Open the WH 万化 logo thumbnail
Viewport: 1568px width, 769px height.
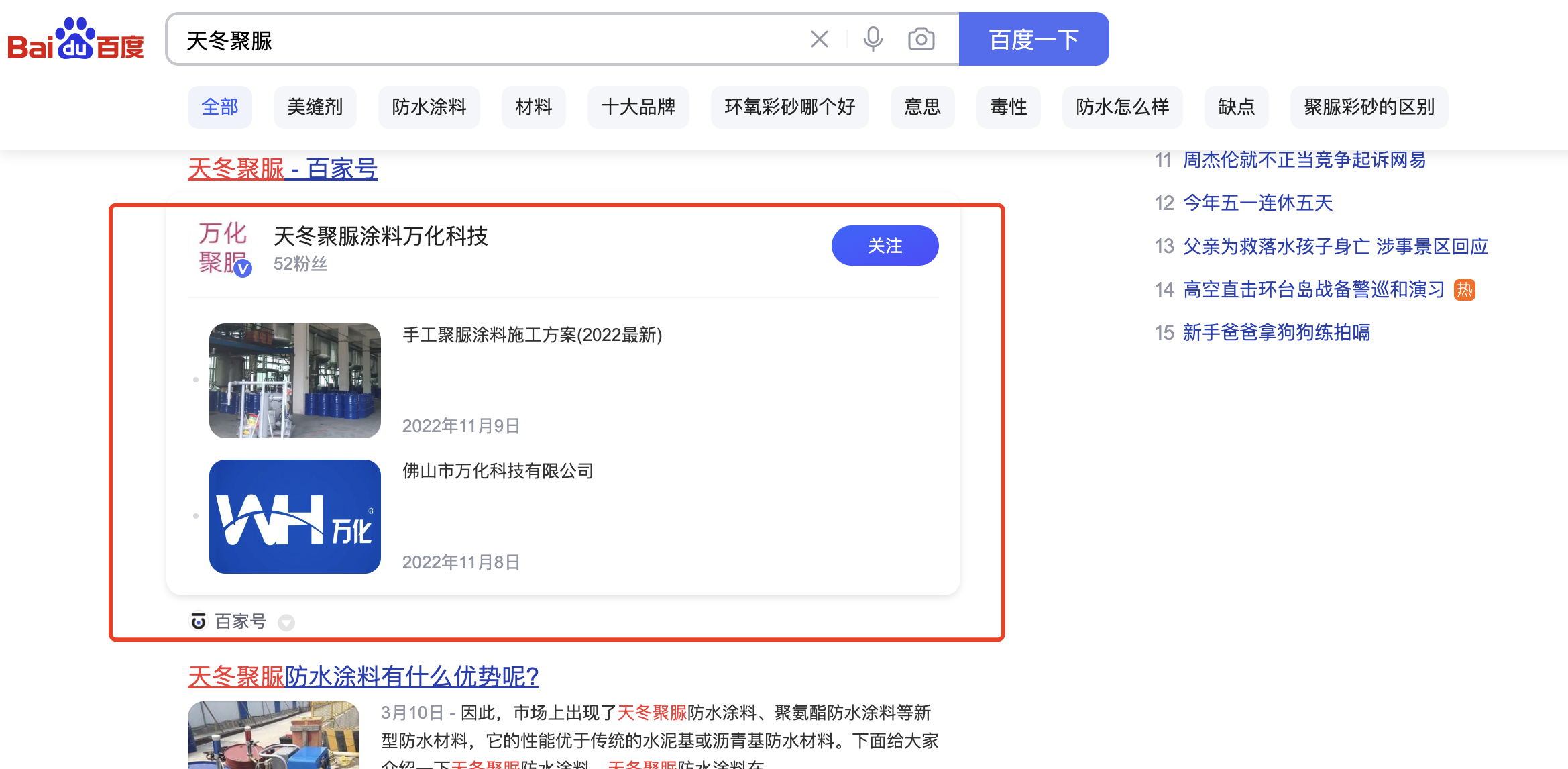coord(295,517)
